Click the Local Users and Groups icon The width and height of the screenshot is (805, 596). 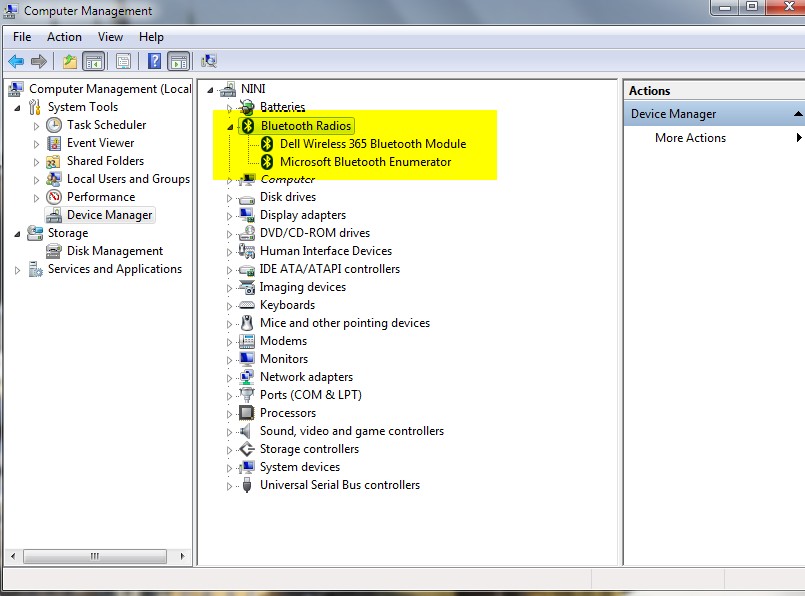pyautogui.click(x=53, y=179)
